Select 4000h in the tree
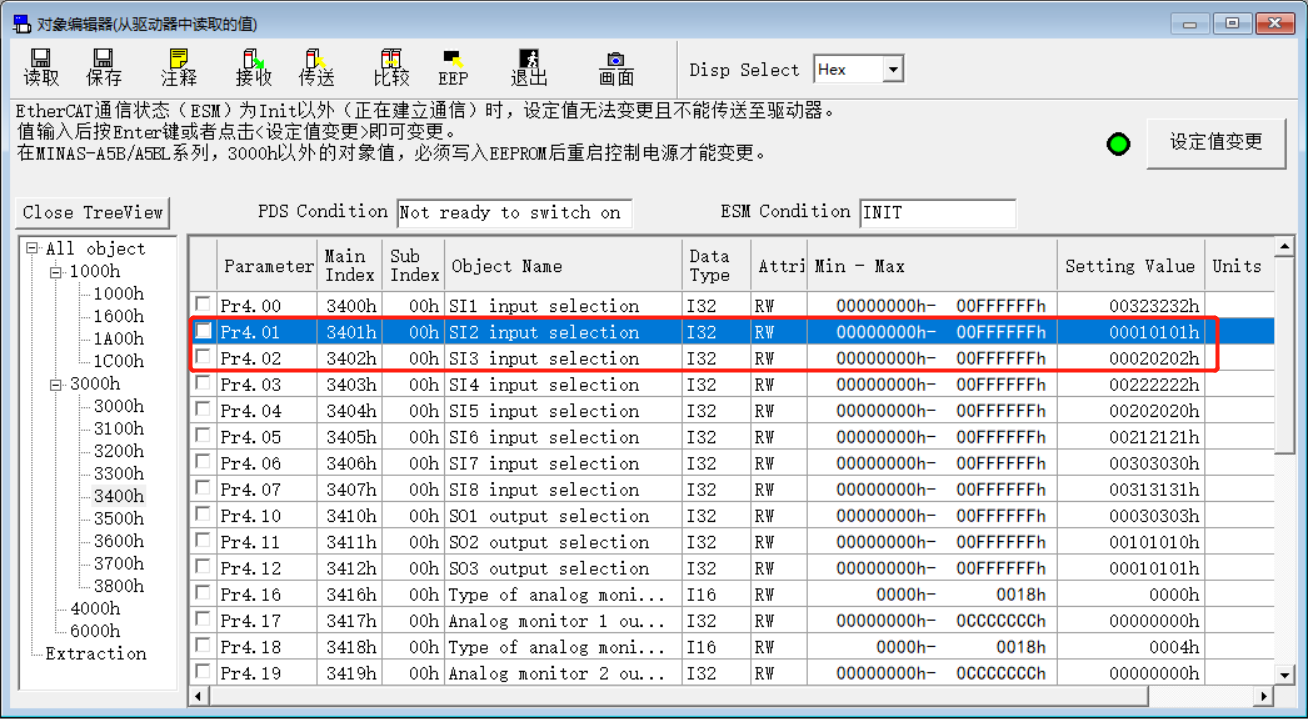The width and height of the screenshot is (1308, 719). [94, 608]
